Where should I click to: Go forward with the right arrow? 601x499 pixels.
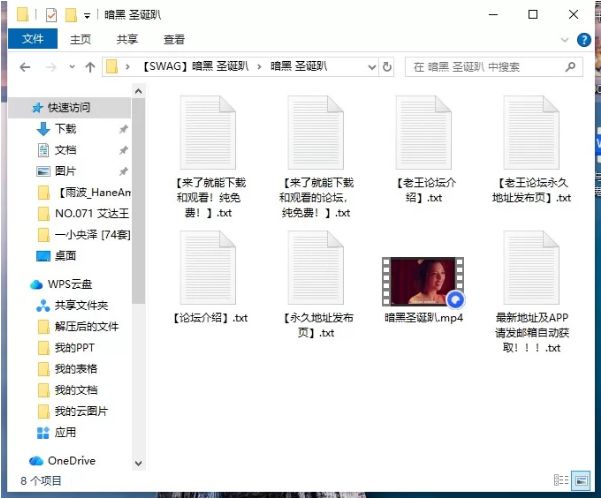(x=51, y=67)
